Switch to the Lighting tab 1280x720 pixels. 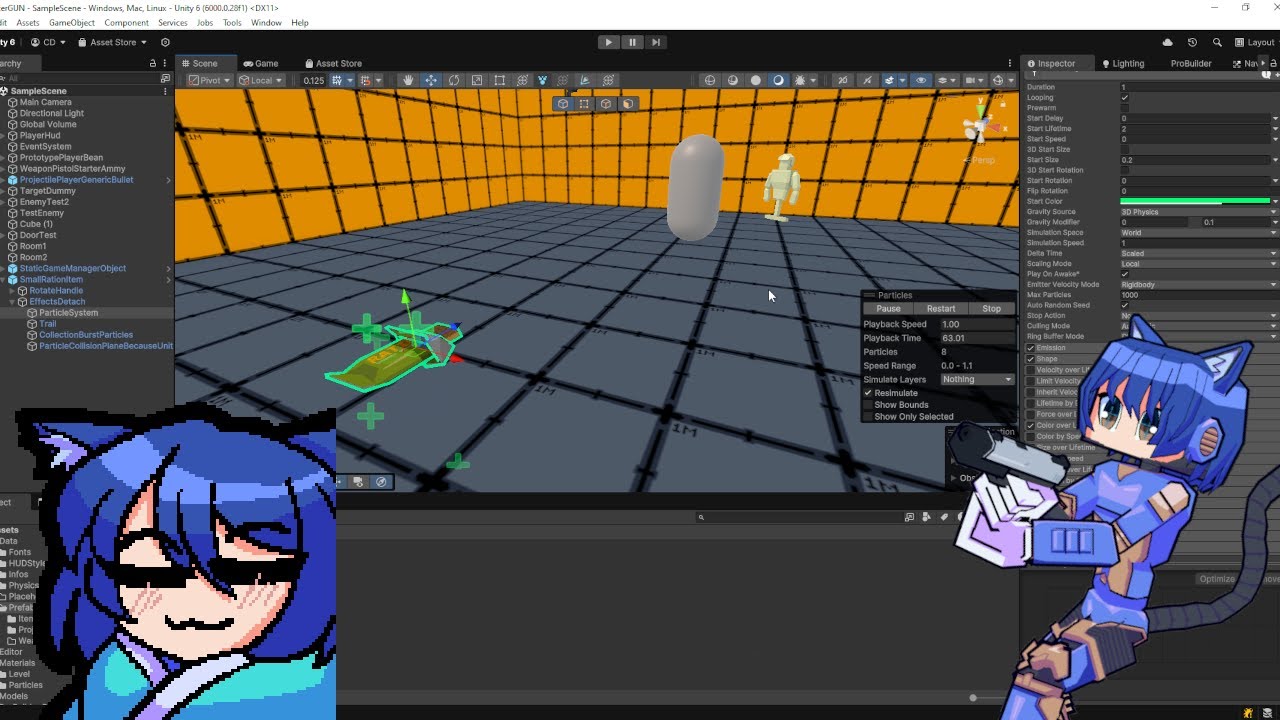[1123, 63]
